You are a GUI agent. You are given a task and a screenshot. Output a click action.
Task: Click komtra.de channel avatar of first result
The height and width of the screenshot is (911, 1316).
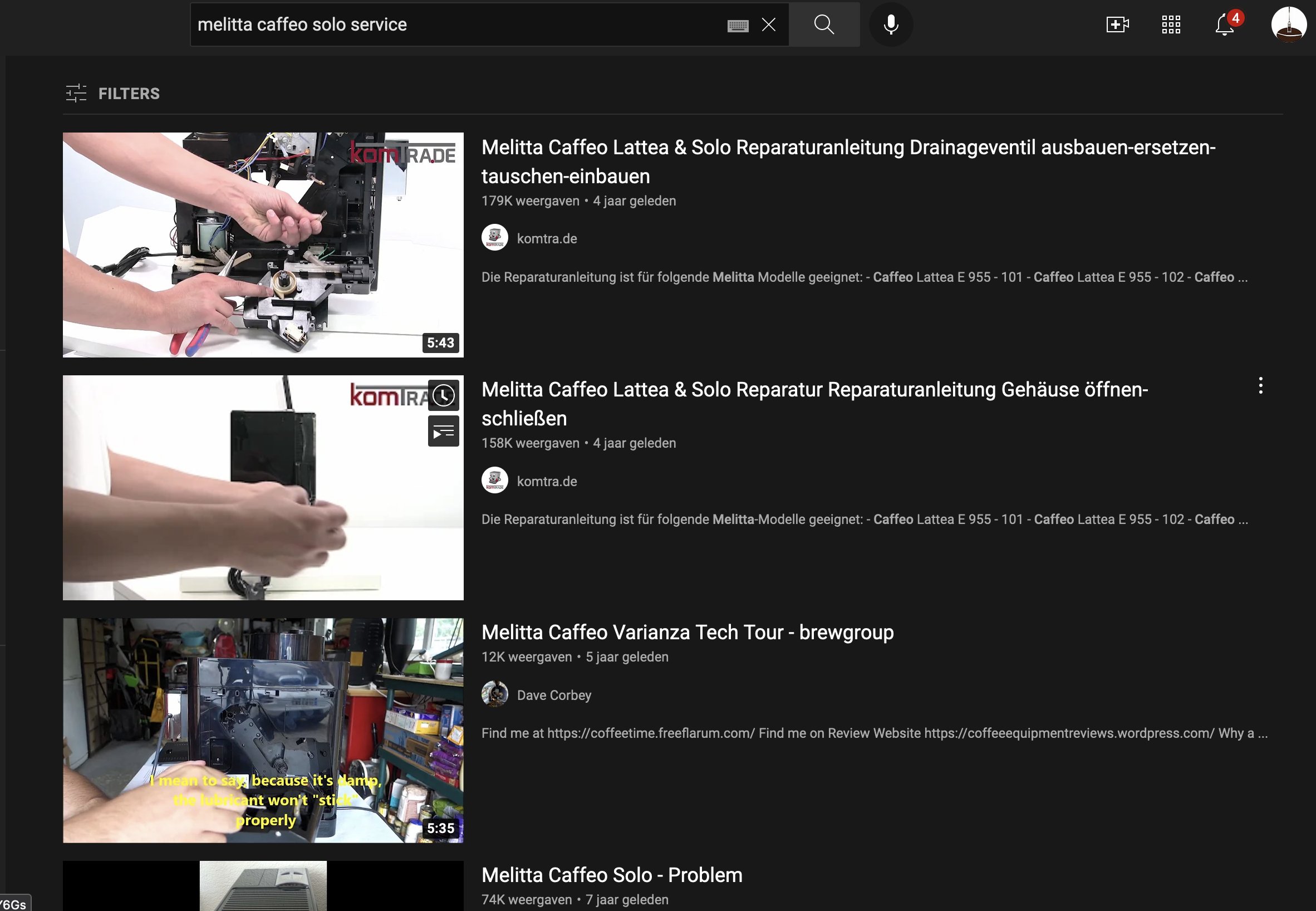point(494,237)
